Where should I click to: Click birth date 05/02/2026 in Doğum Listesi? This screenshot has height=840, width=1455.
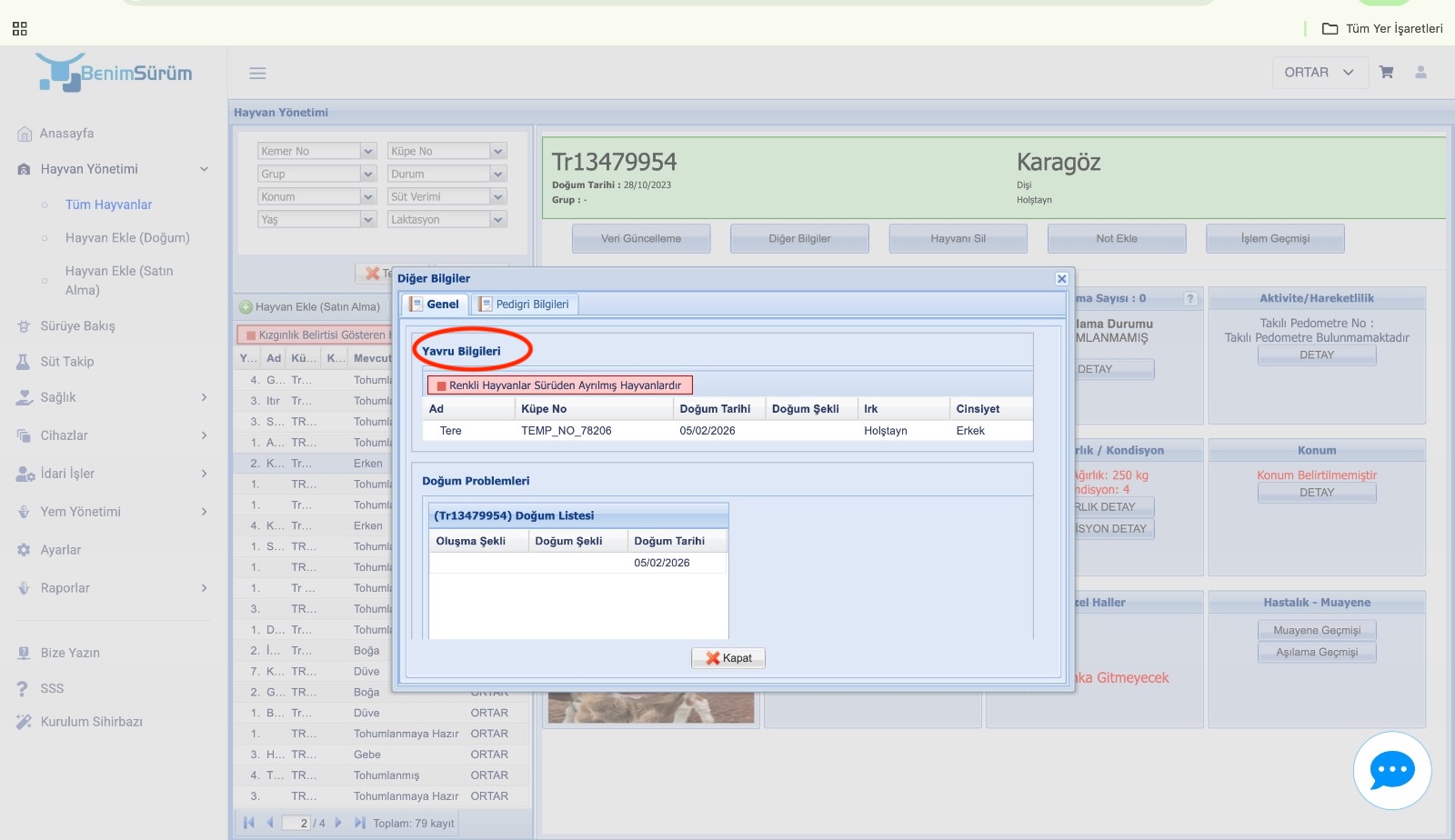(662, 563)
